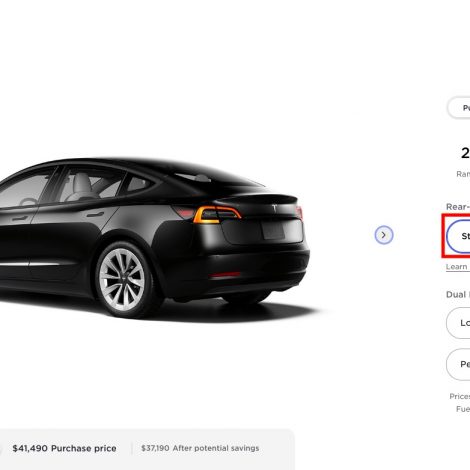The width and height of the screenshot is (470, 470).
Task: Click the Dual Motor section label
Action: [x=458, y=295]
